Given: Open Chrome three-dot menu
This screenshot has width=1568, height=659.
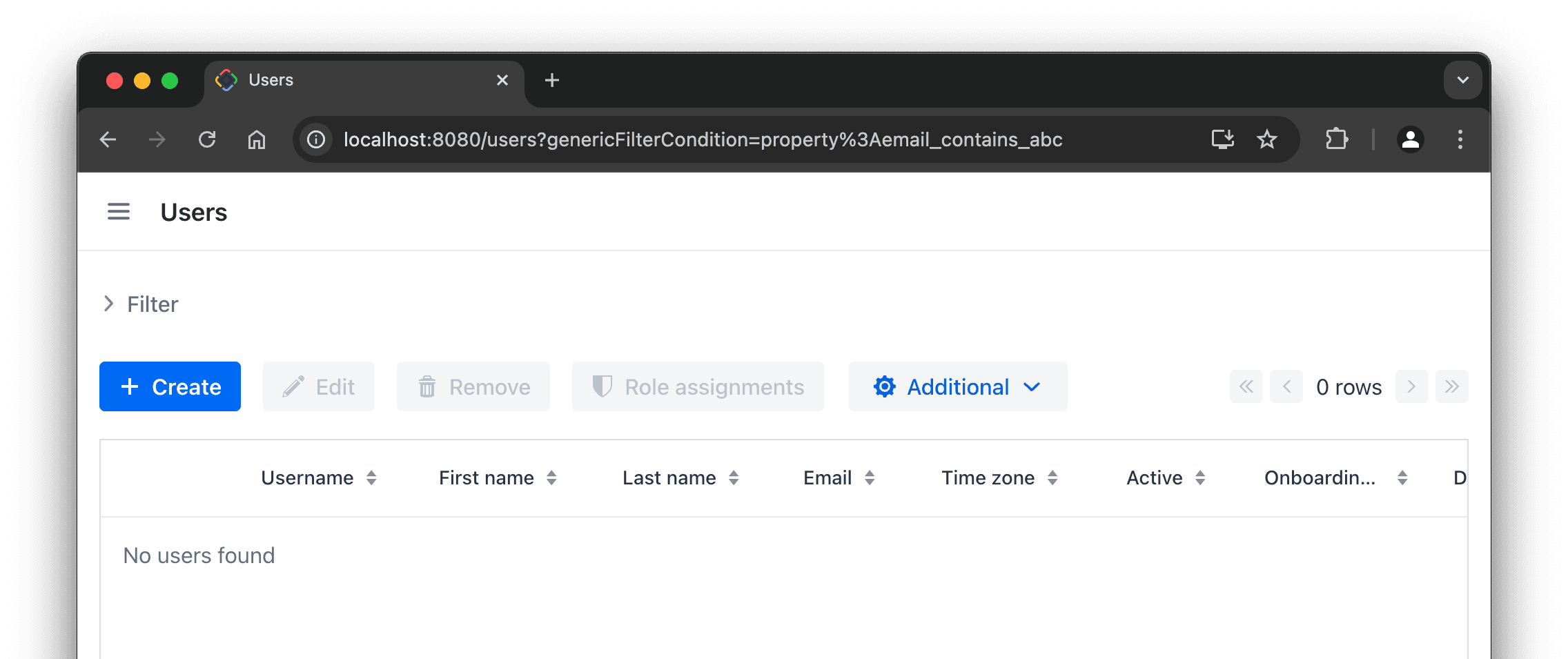Looking at the screenshot, I should (1460, 140).
